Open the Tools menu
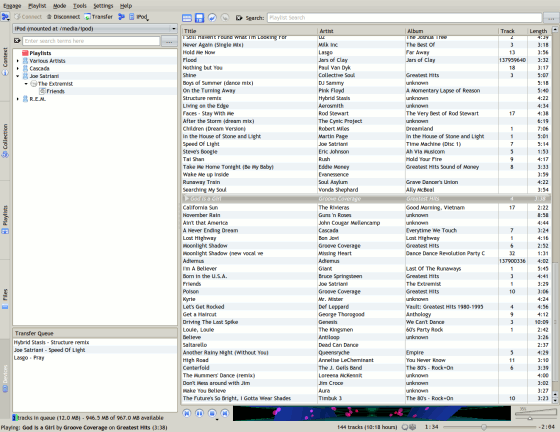 (x=80, y=6)
